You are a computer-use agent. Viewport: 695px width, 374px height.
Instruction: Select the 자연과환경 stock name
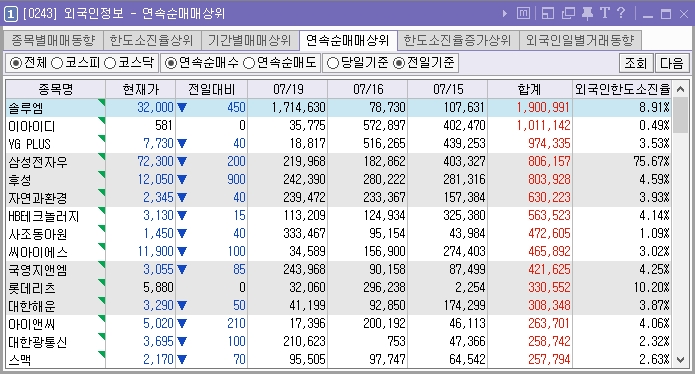pos(38,198)
